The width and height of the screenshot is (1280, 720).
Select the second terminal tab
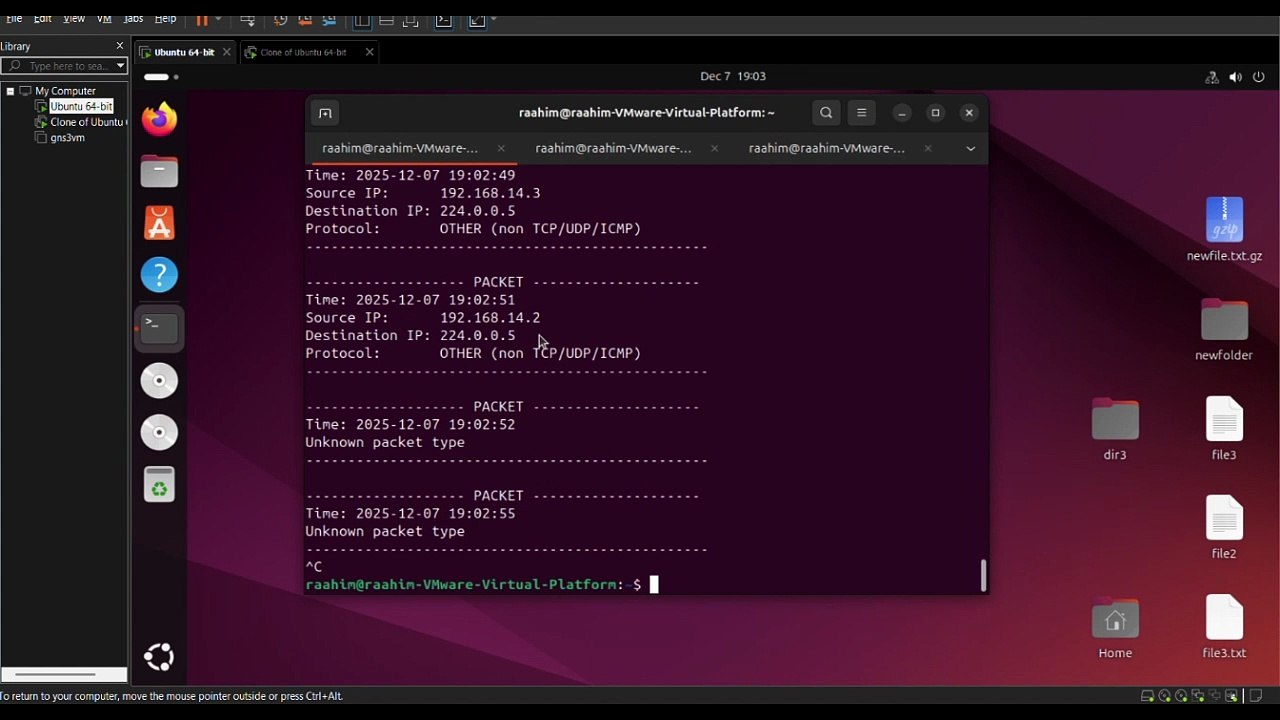(613, 148)
